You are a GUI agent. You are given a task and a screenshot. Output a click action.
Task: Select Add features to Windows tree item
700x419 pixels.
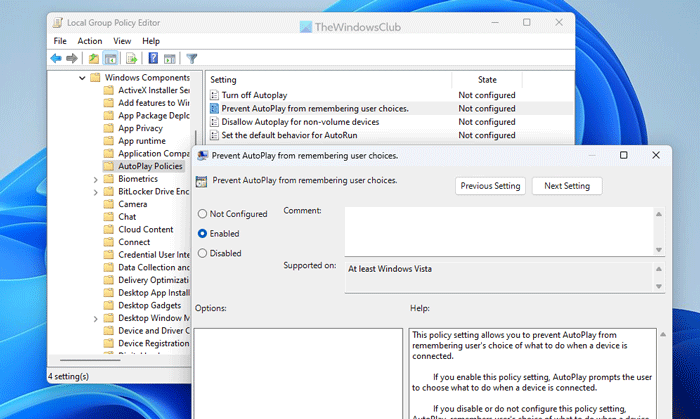click(154, 103)
